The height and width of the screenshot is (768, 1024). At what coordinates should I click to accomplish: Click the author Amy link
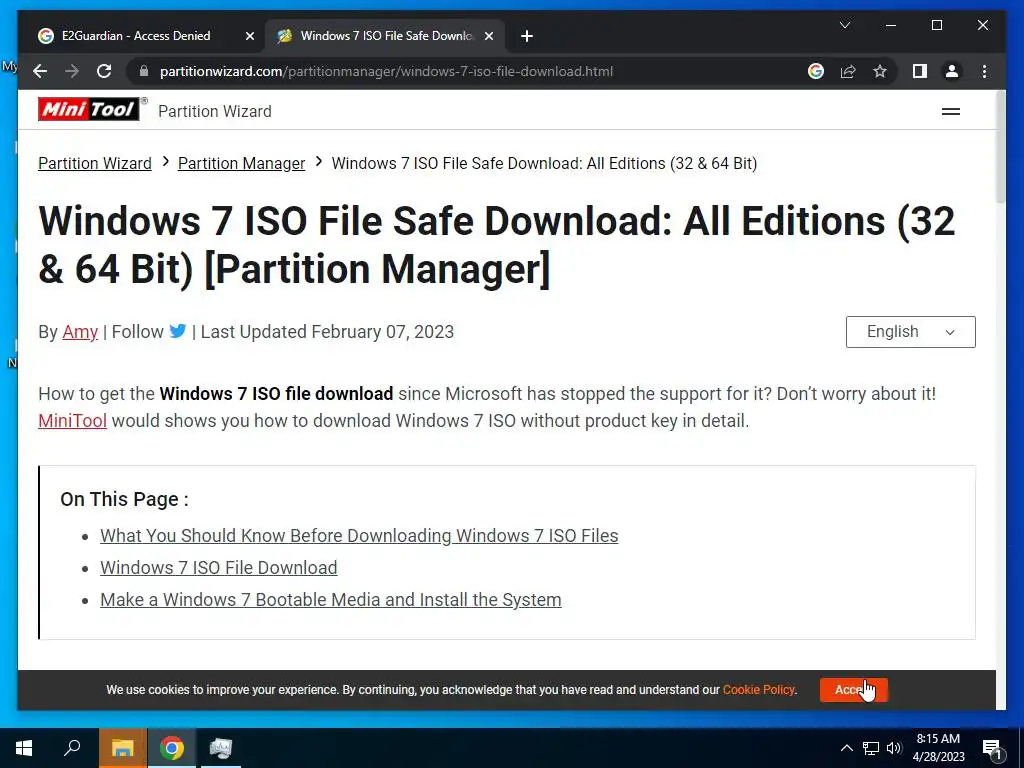coord(80,332)
